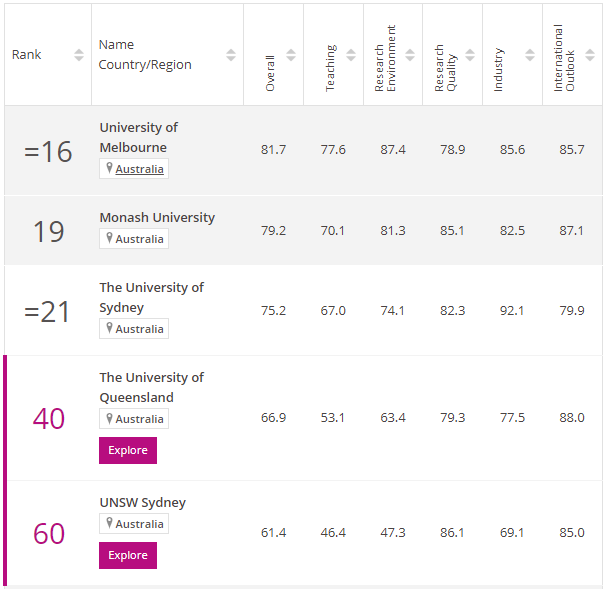
Task: Click location pin icon for University of Melbourne
Action: (110, 168)
